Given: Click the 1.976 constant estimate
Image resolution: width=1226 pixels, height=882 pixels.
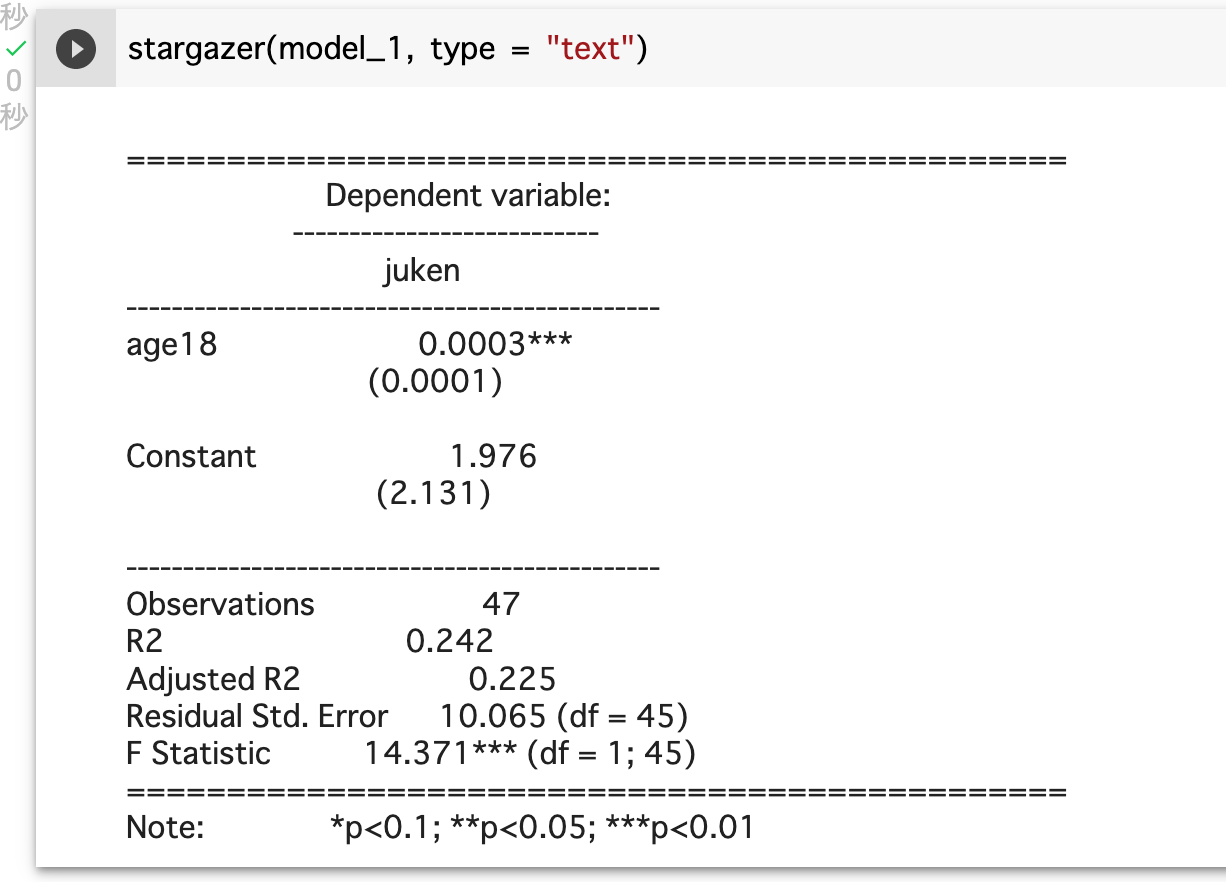Looking at the screenshot, I should (493, 457).
